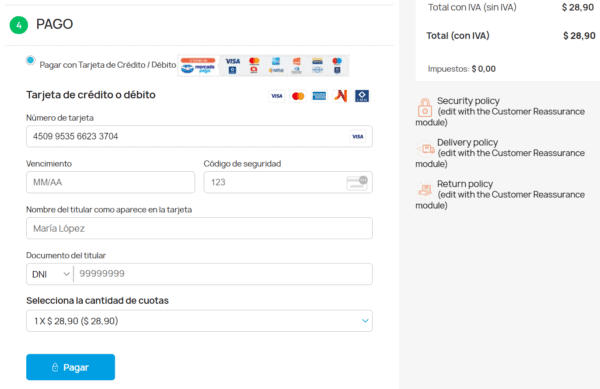Click the Delivery policy truck icon
The width and height of the screenshot is (600, 389).
click(x=425, y=149)
